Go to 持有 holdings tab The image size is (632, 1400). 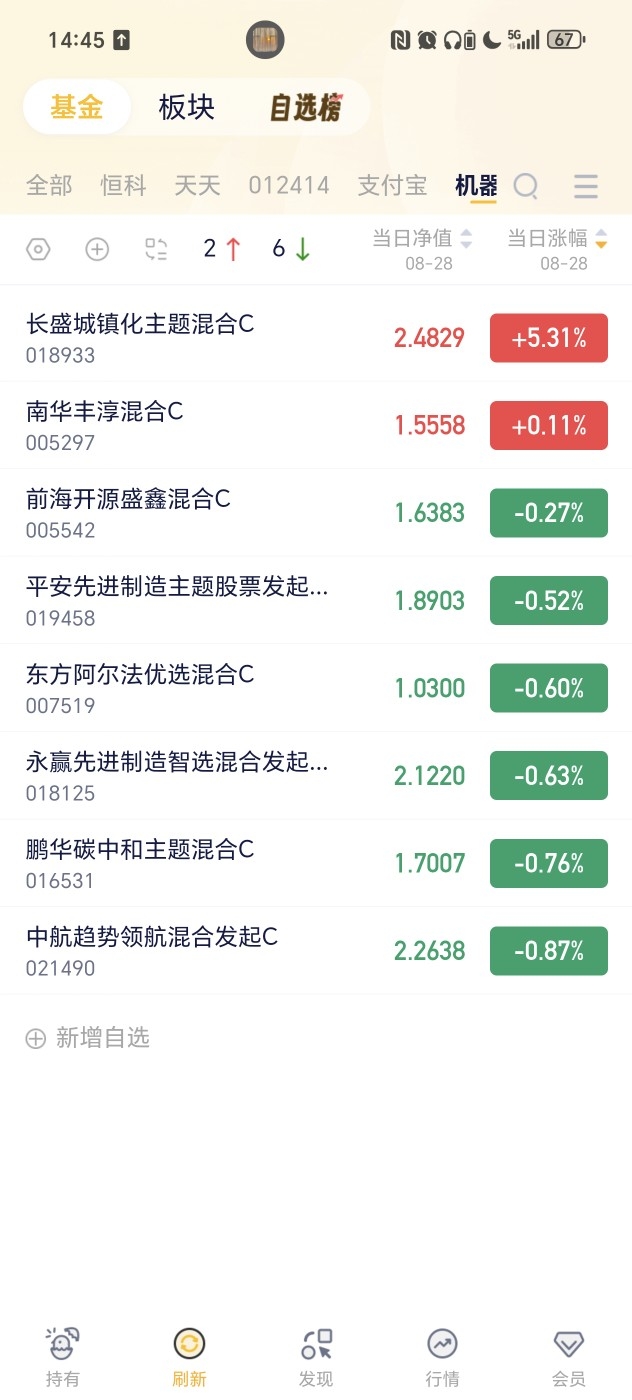click(x=63, y=1357)
